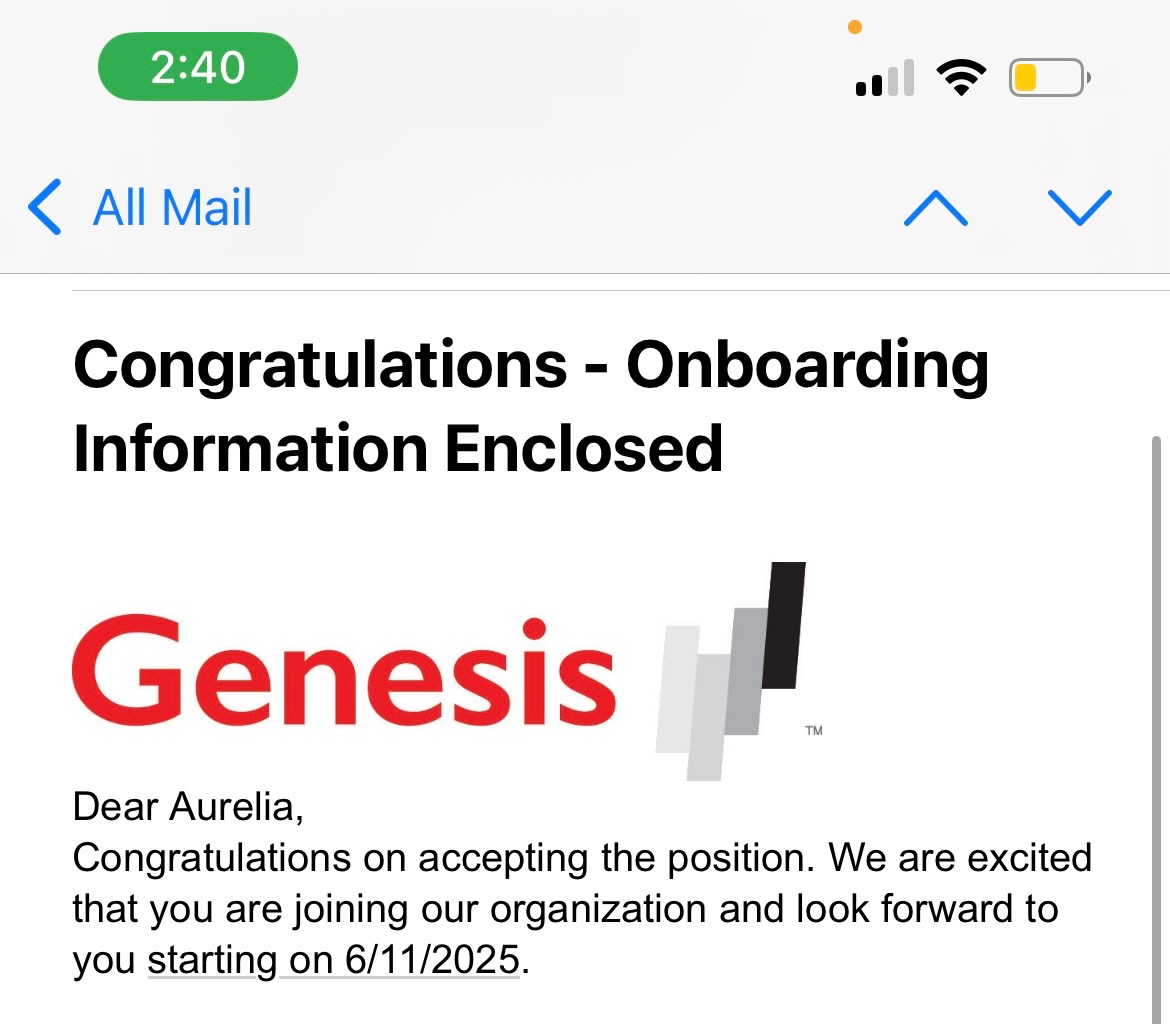The image size is (1170, 1024).
Task: Open the underlined "starting on 6/11/2025" date link
Action: (334, 961)
